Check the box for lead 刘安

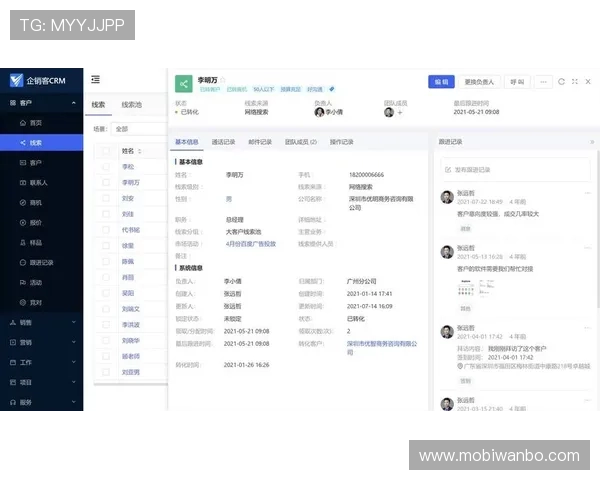pos(106,198)
